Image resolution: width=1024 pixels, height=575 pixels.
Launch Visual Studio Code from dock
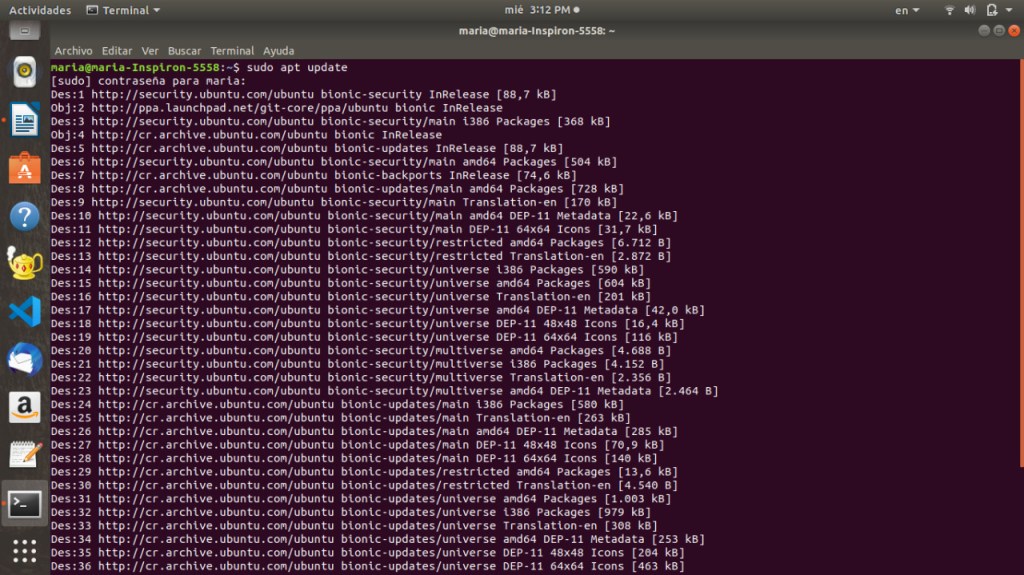point(24,311)
